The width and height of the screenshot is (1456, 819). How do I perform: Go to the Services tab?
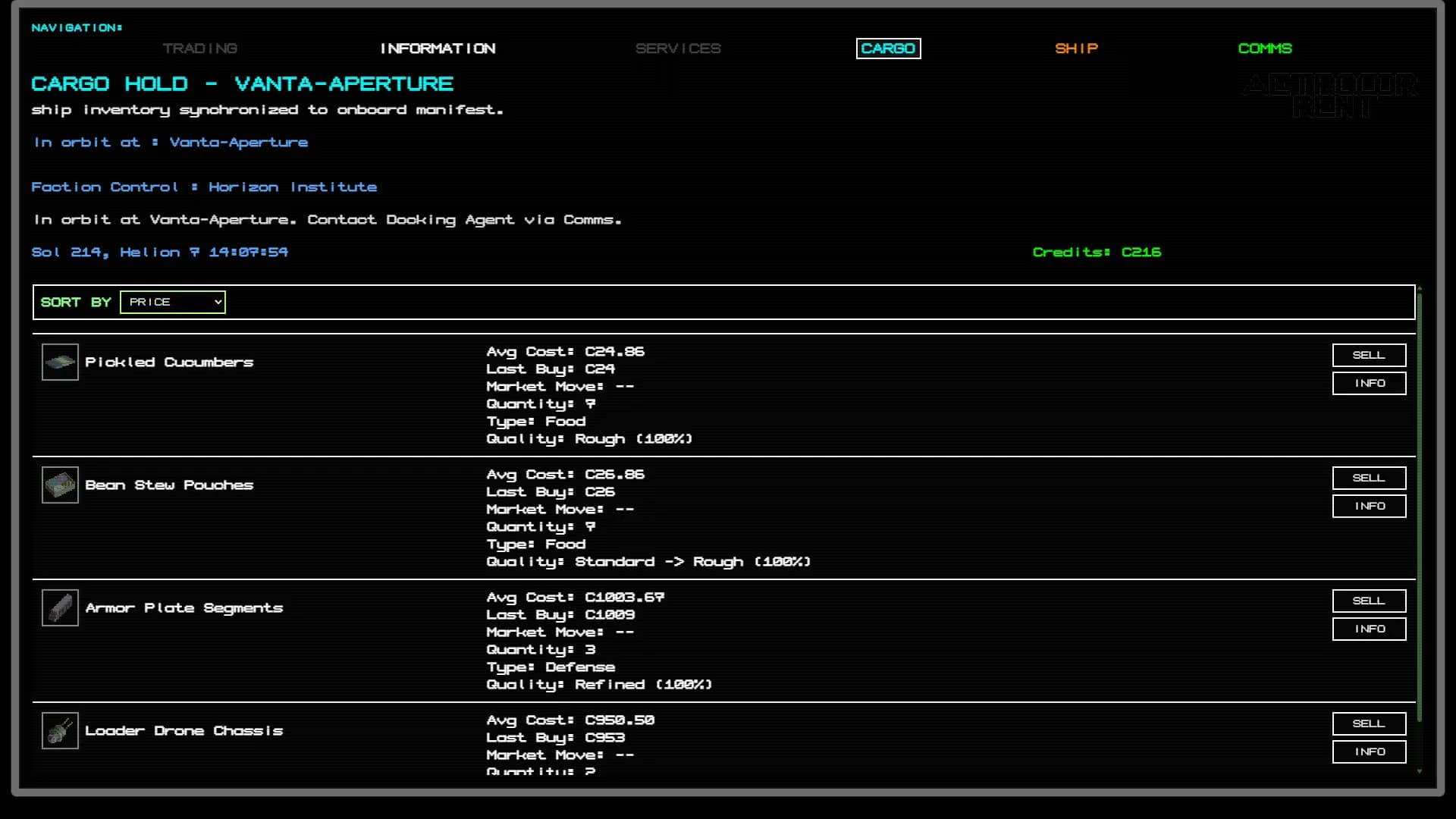click(x=678, y=49)
